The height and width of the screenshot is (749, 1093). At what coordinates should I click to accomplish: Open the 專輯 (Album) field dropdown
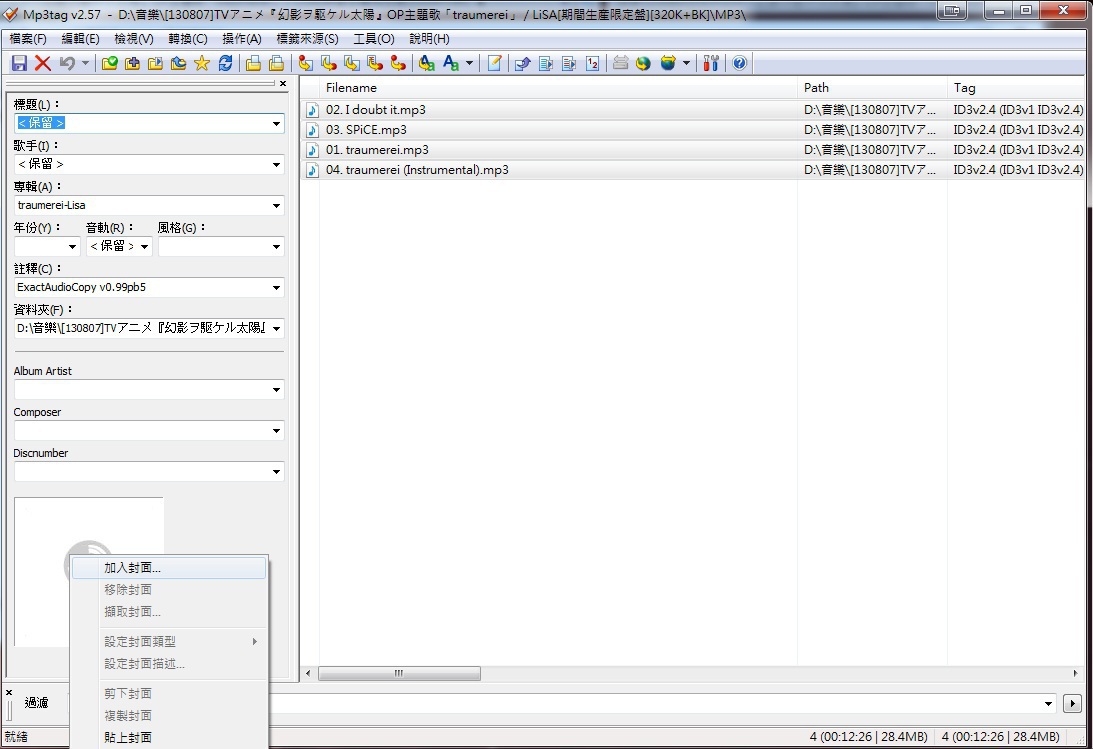tap(277, 206)
